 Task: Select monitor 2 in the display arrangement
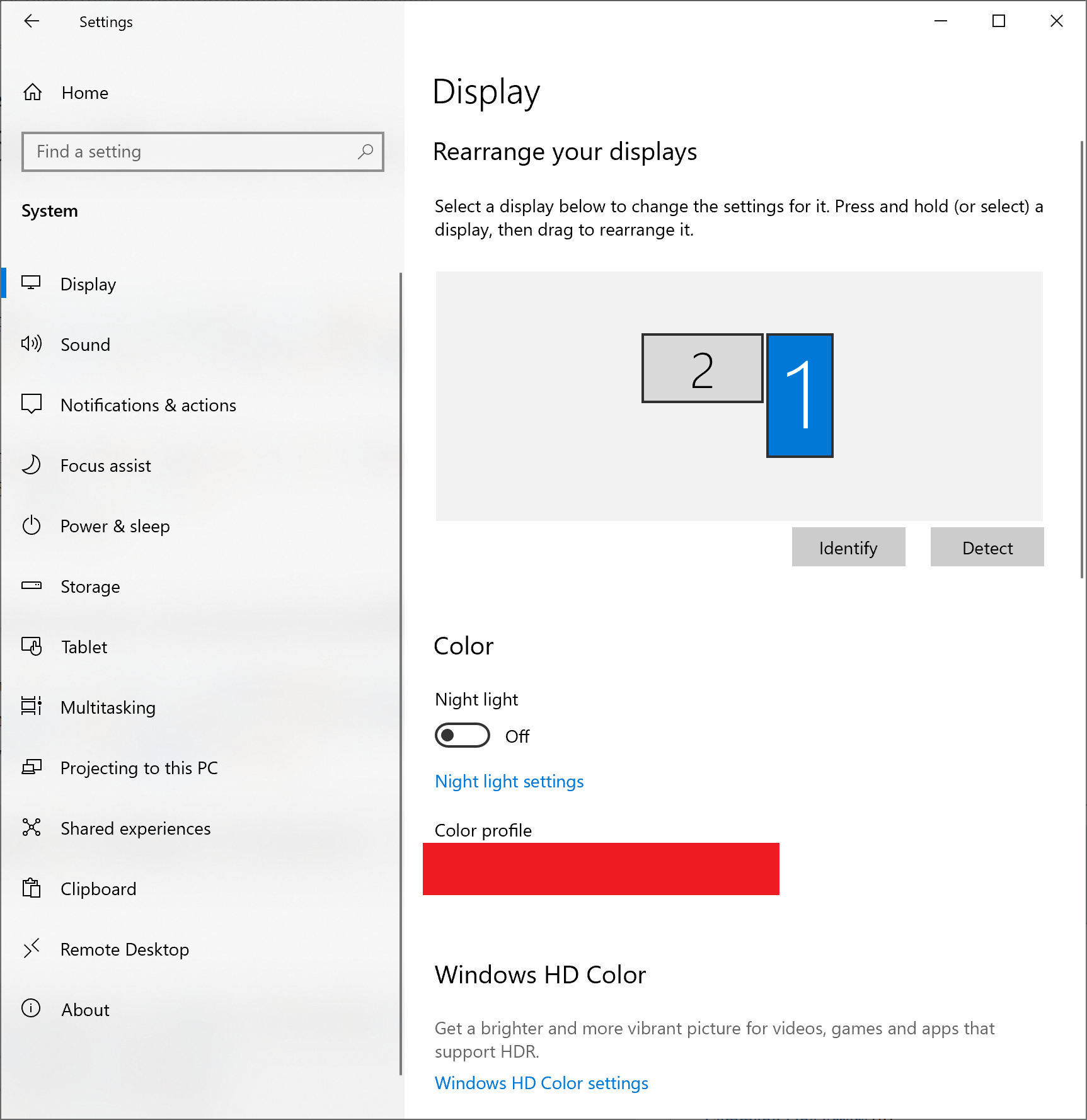tap(702, 367)
